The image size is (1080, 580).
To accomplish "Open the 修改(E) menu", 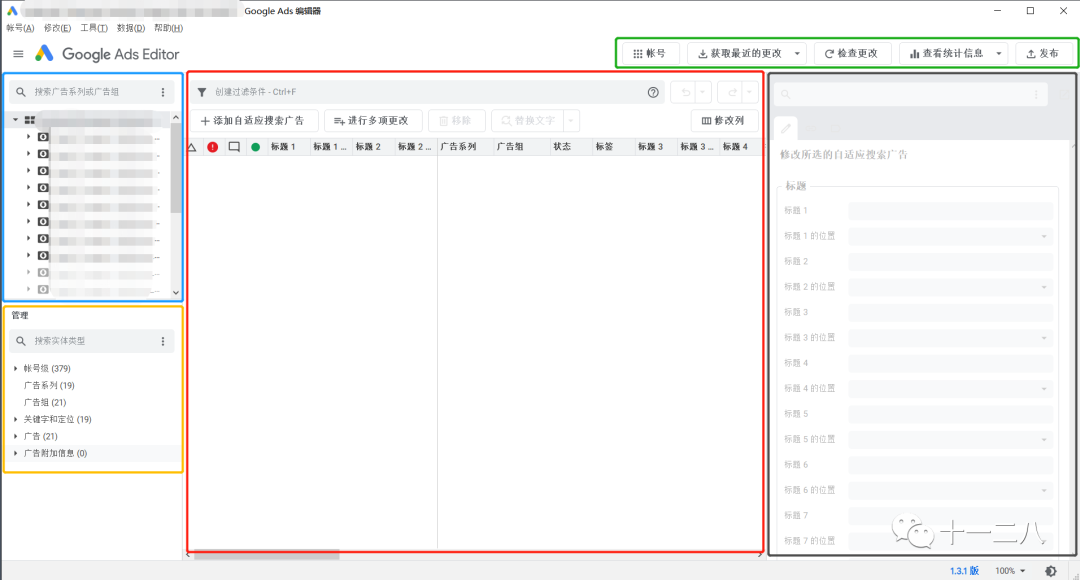I will pyautogui.click(x=57, y=28).
